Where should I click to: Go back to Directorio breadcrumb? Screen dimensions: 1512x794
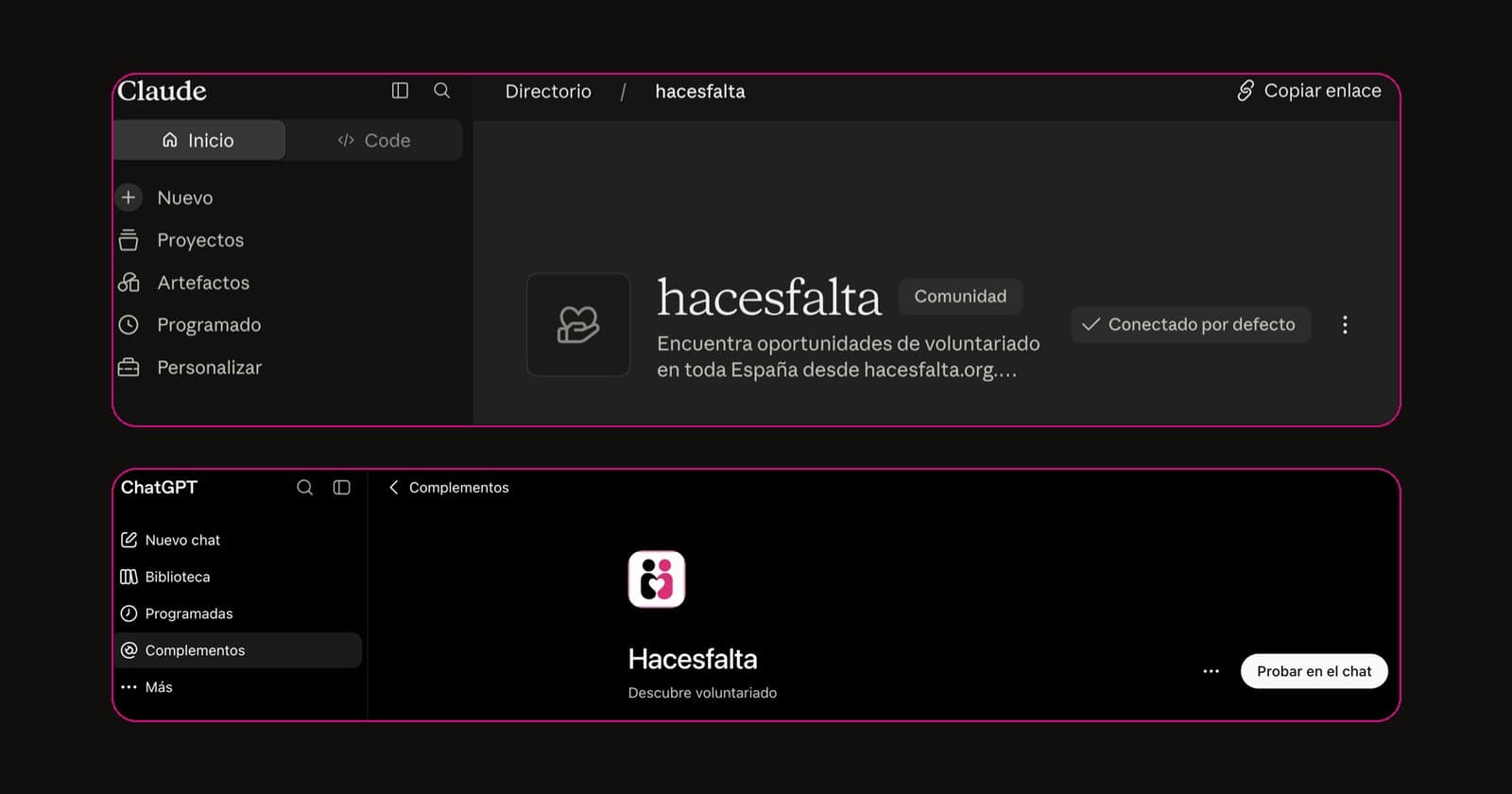pyautogui.click(x=548, y=92)
